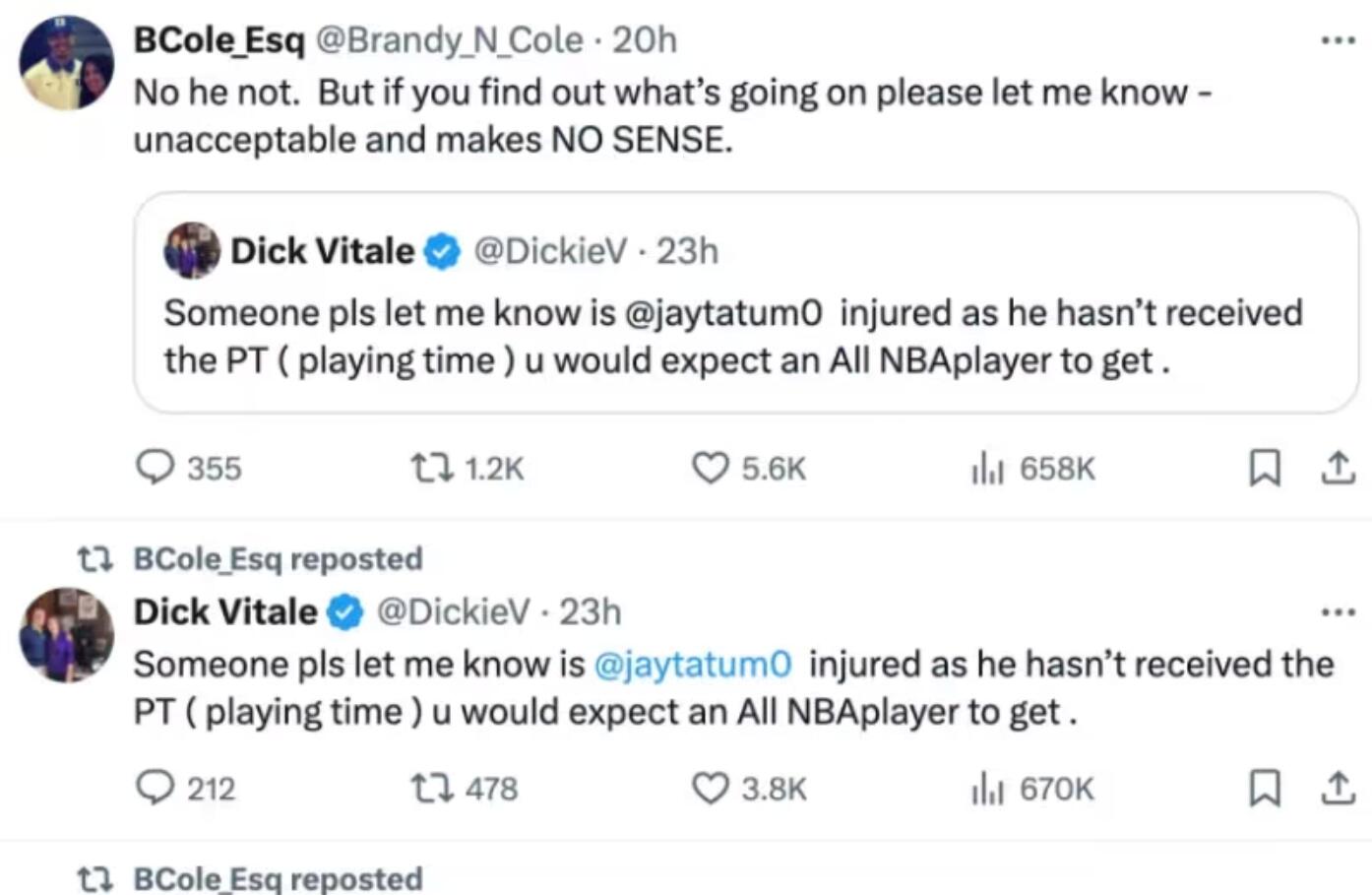Click the @jaytatum0 mention link
1372x895 pixels.
coord(692,665)
